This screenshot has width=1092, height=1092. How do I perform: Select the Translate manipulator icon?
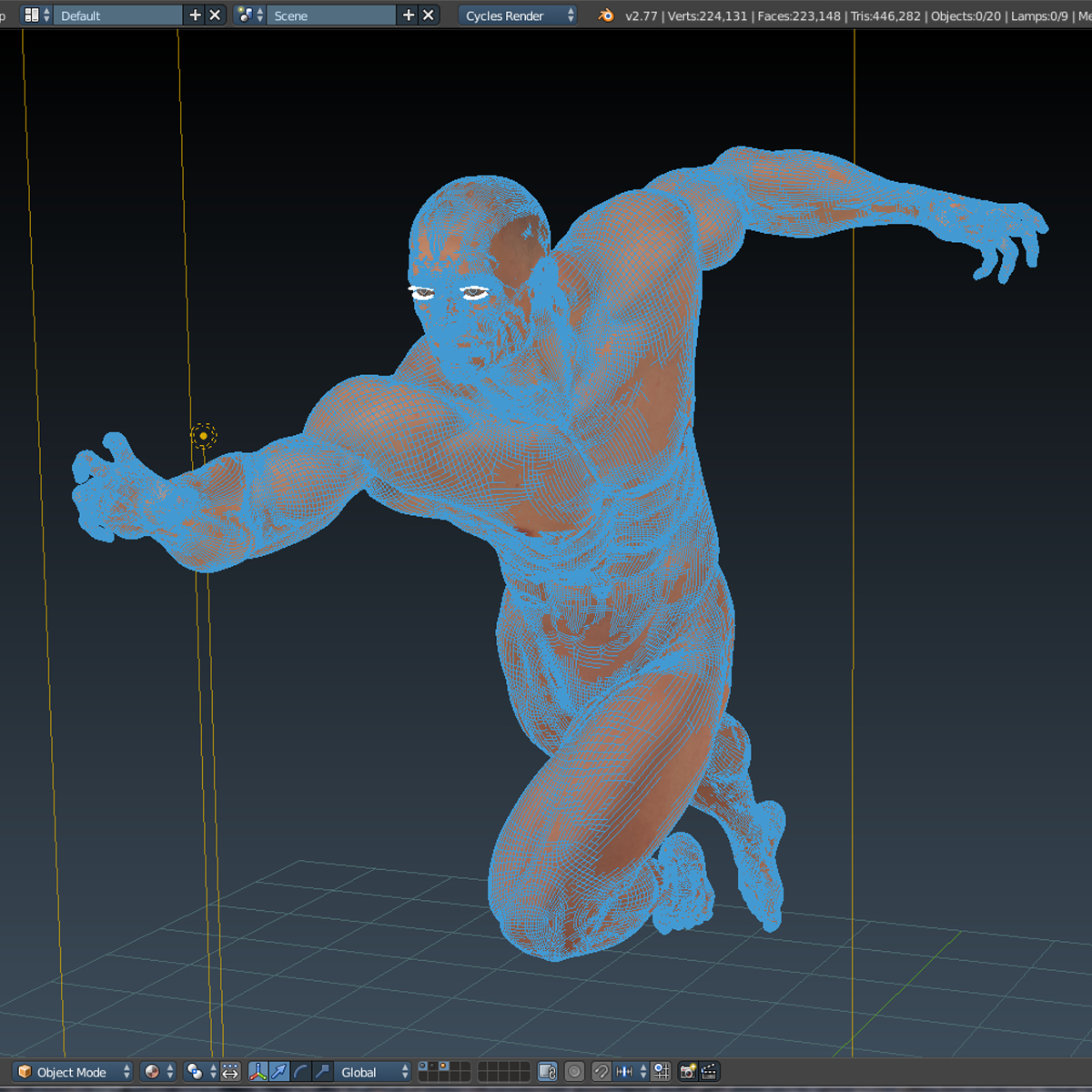(278, 1072)
